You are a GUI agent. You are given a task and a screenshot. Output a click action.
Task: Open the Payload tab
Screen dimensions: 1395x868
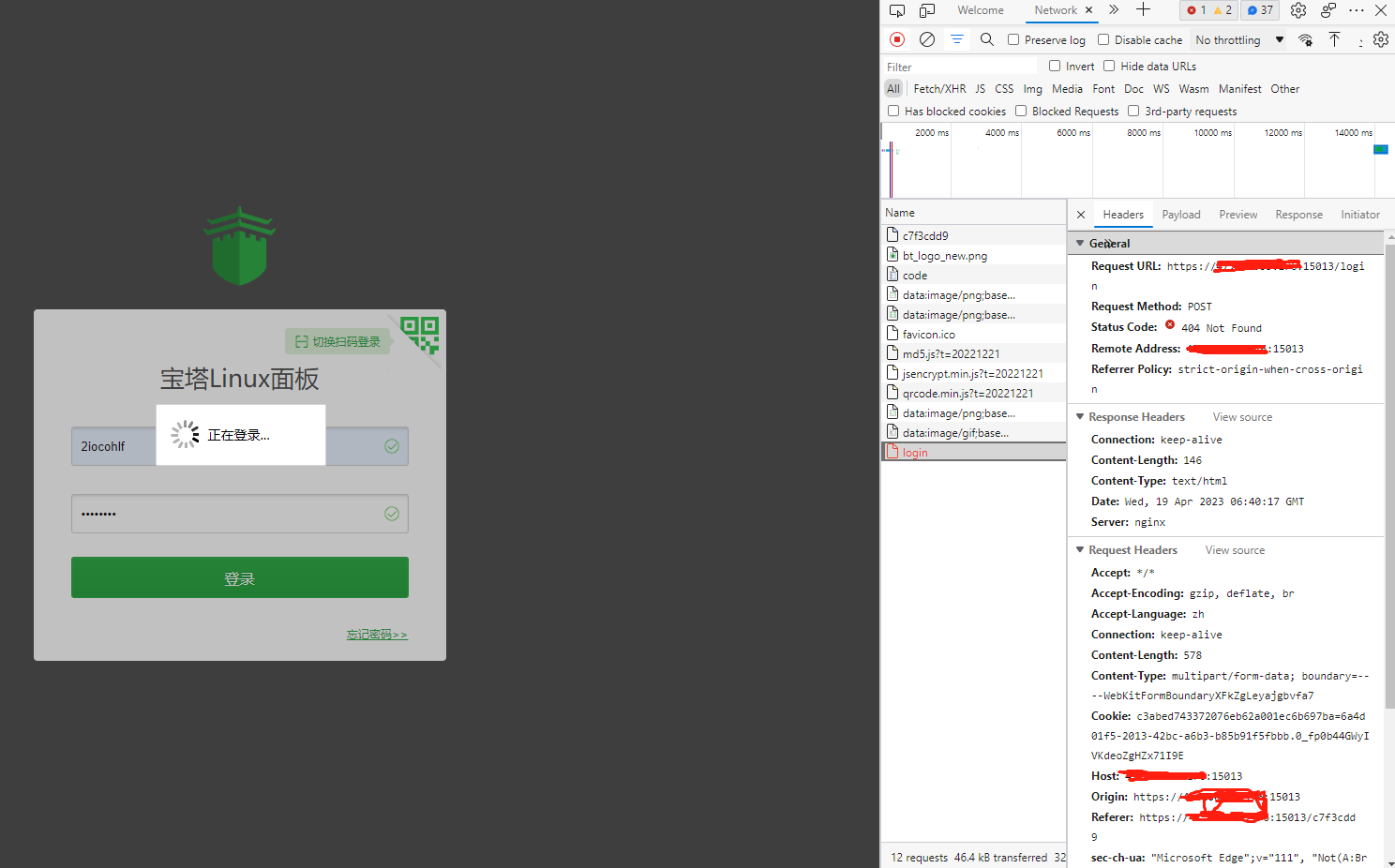tap(1181, 215)
